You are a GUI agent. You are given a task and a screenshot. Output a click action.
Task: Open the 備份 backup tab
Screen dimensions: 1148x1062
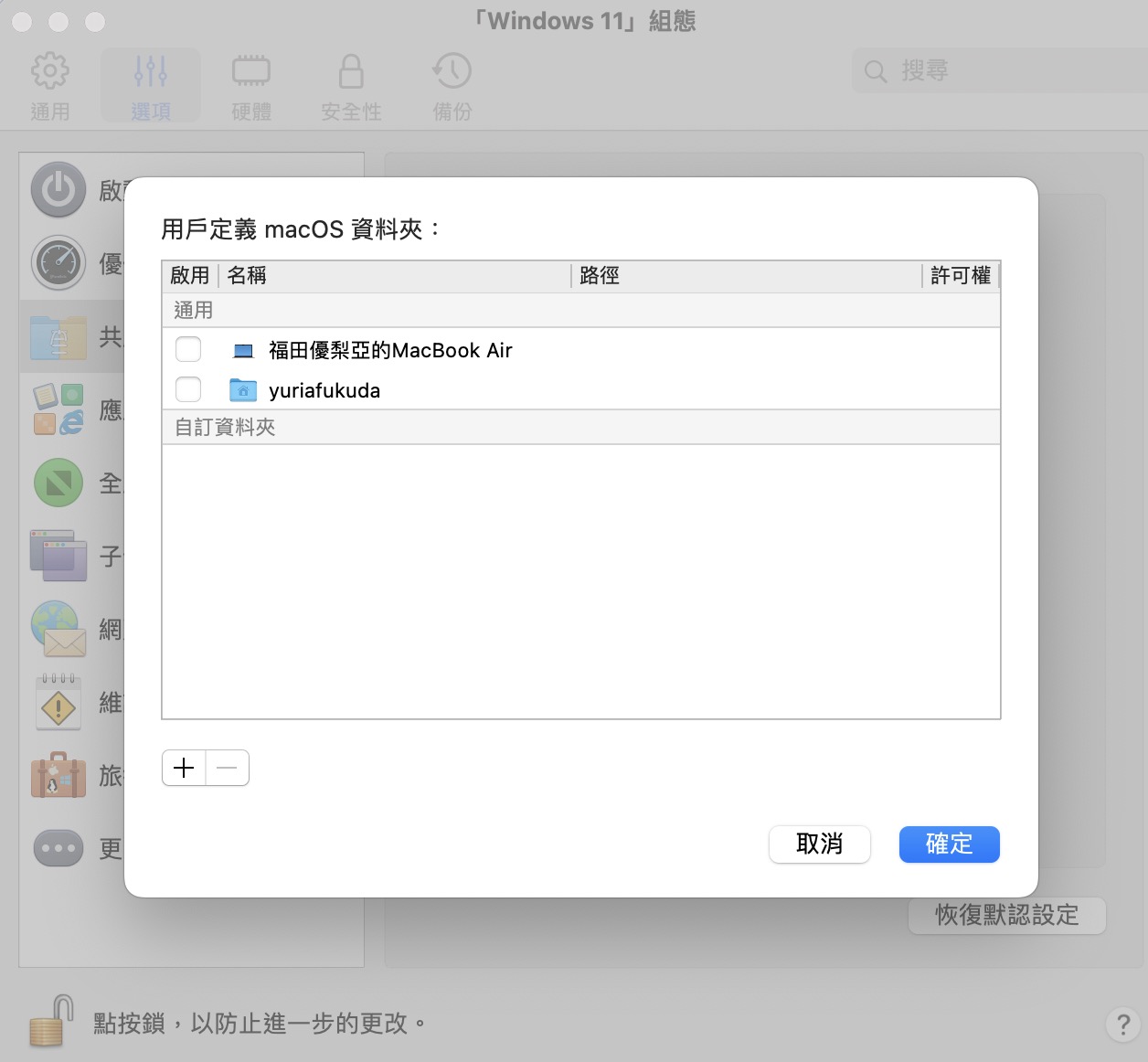pos(452,87)
